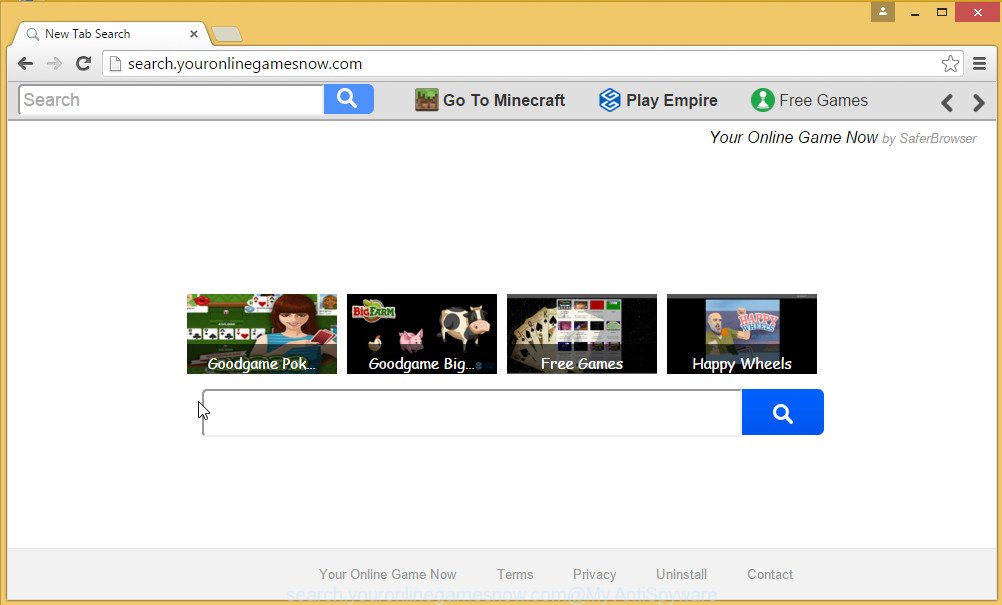Show previous toolbar items with left chevron

click(x=947, y=102)
